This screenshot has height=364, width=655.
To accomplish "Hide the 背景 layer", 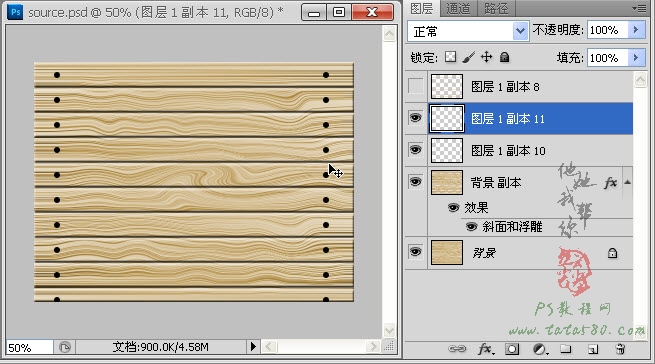I will pyautogui.click(x=416, y=252).
